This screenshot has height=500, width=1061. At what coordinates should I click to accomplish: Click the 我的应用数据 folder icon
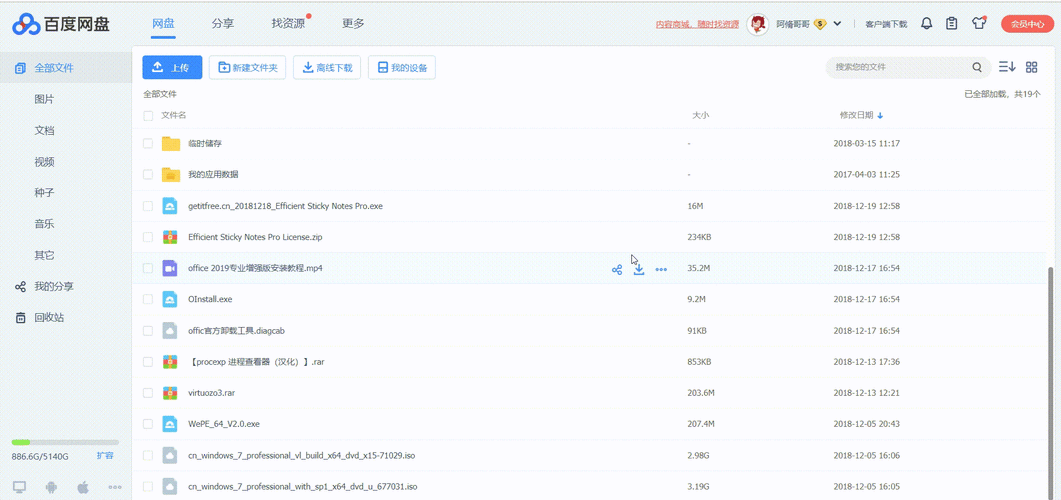(171, 175)
